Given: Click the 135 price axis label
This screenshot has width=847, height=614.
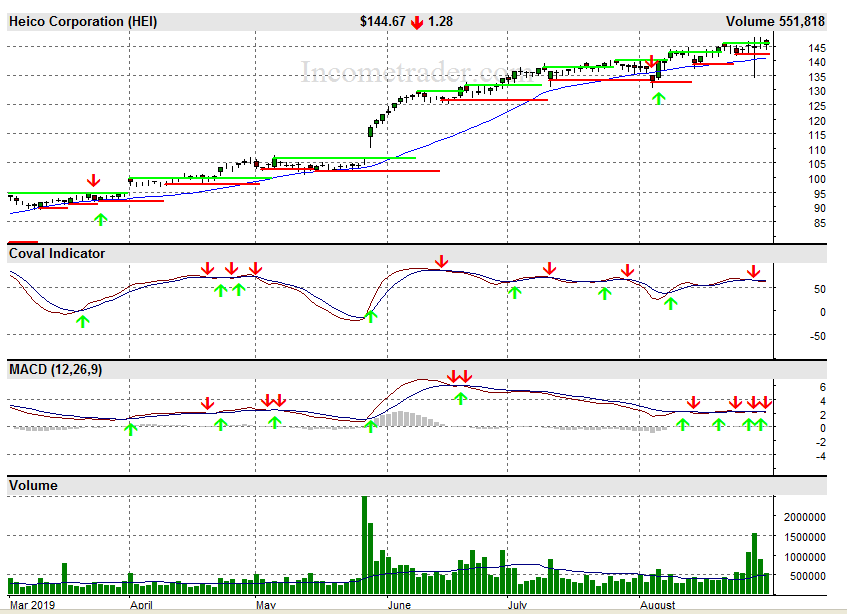Looking at the screenshot, I should pos(817,77).
